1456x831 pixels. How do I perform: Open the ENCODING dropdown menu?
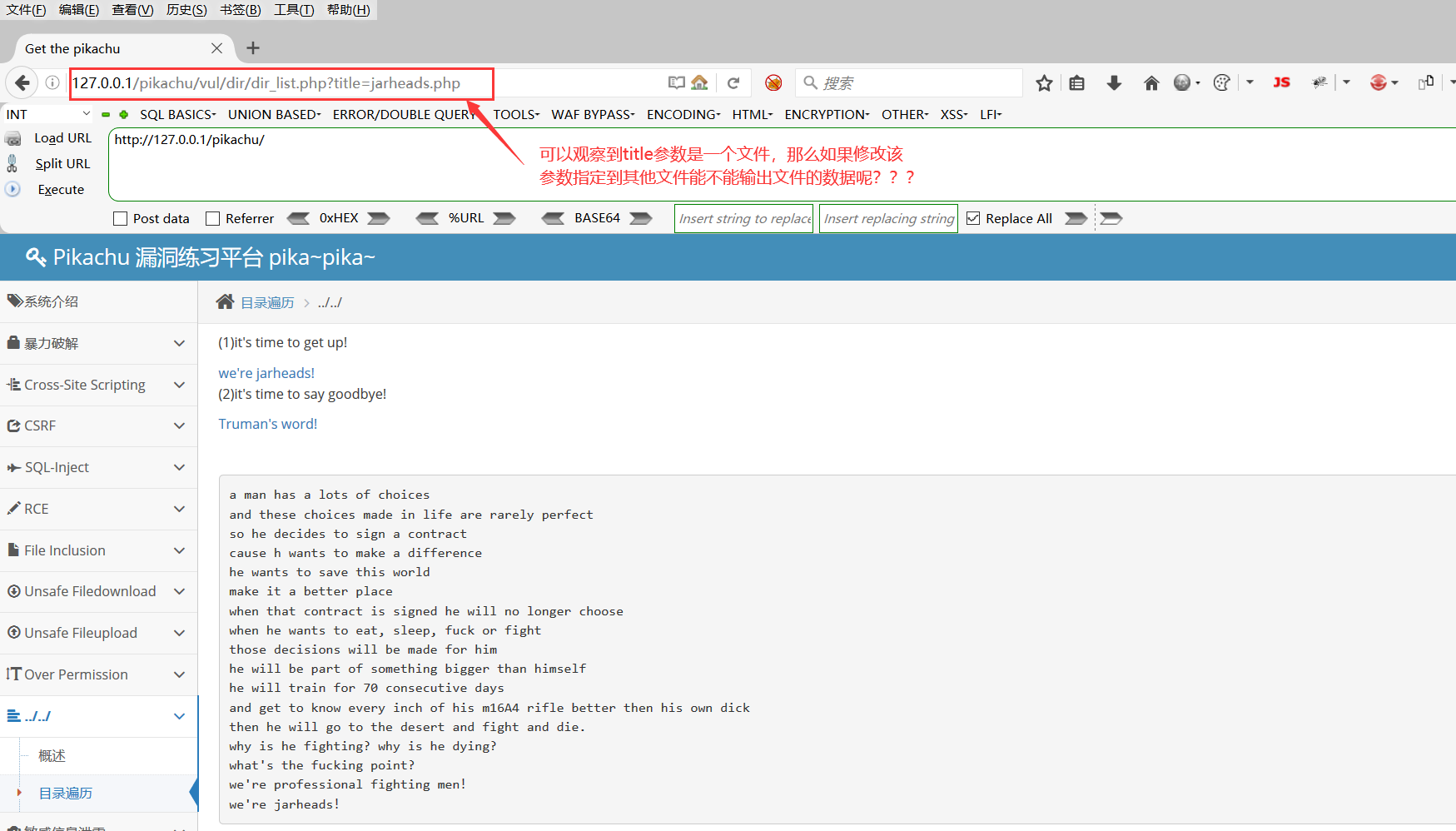[683, 114]
